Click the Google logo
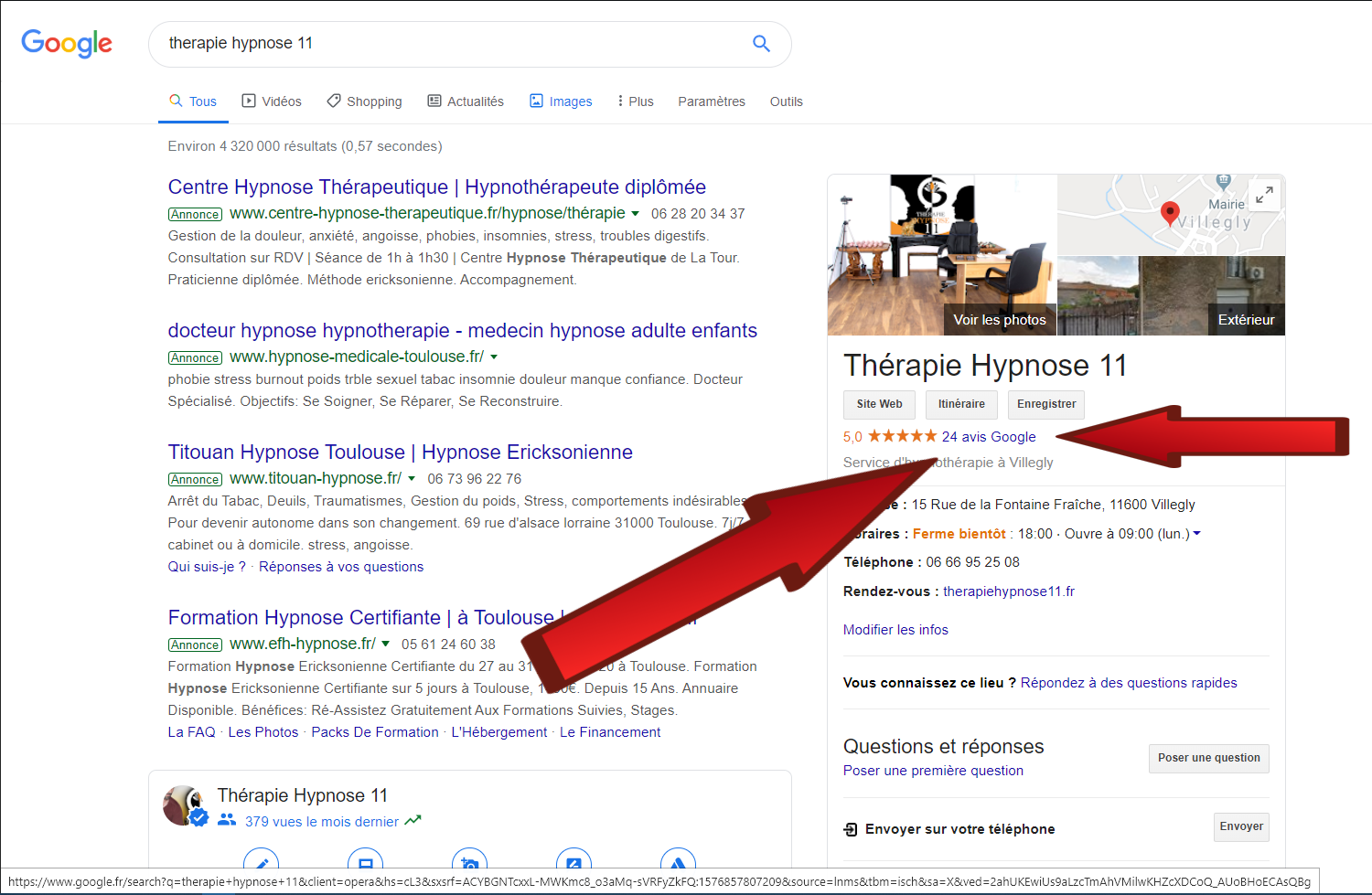This screenshot has width=1372, height=895. pyautogui.click(x=67, y=43)
